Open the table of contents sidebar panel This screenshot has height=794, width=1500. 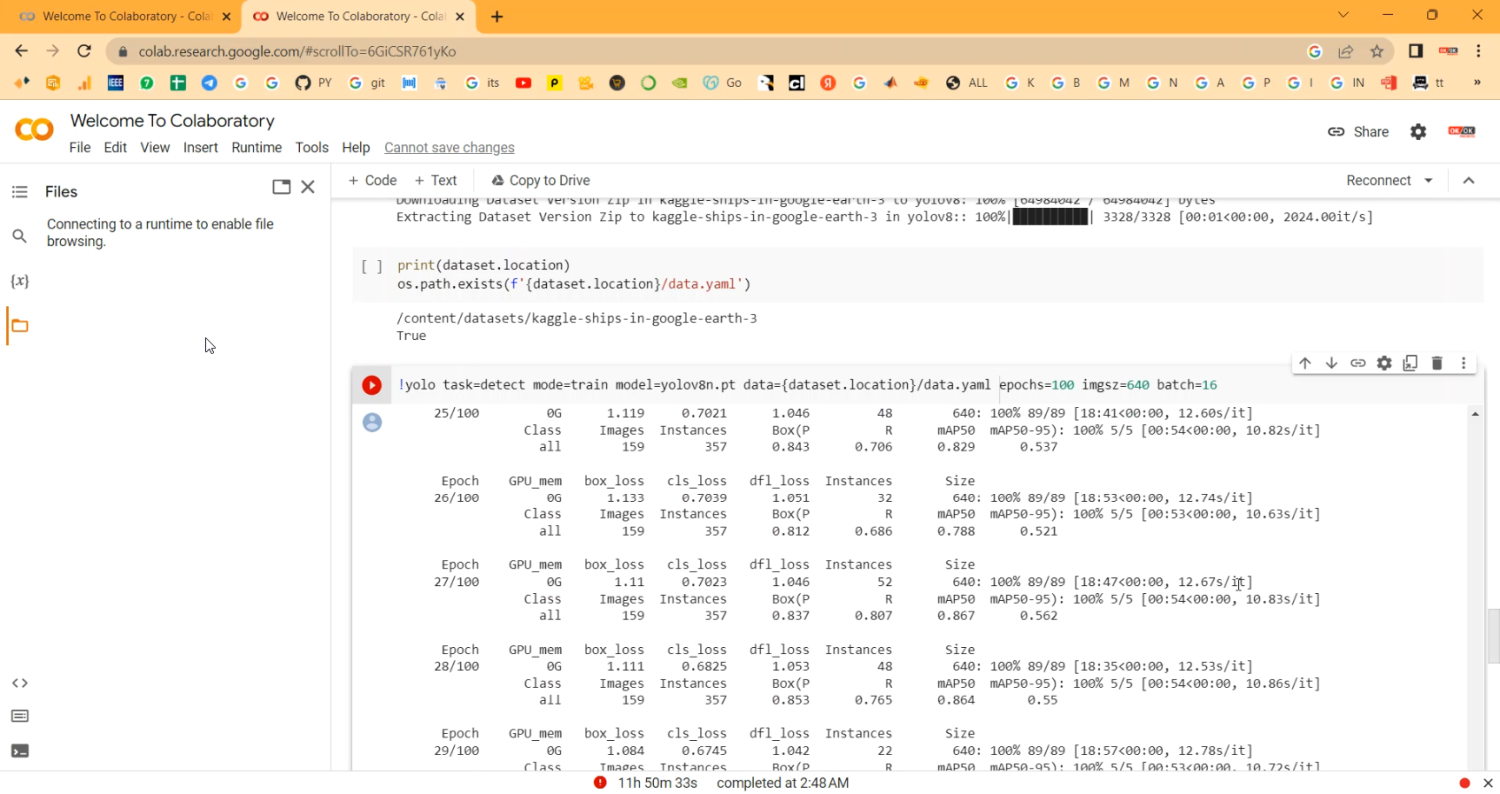(19, 191)
